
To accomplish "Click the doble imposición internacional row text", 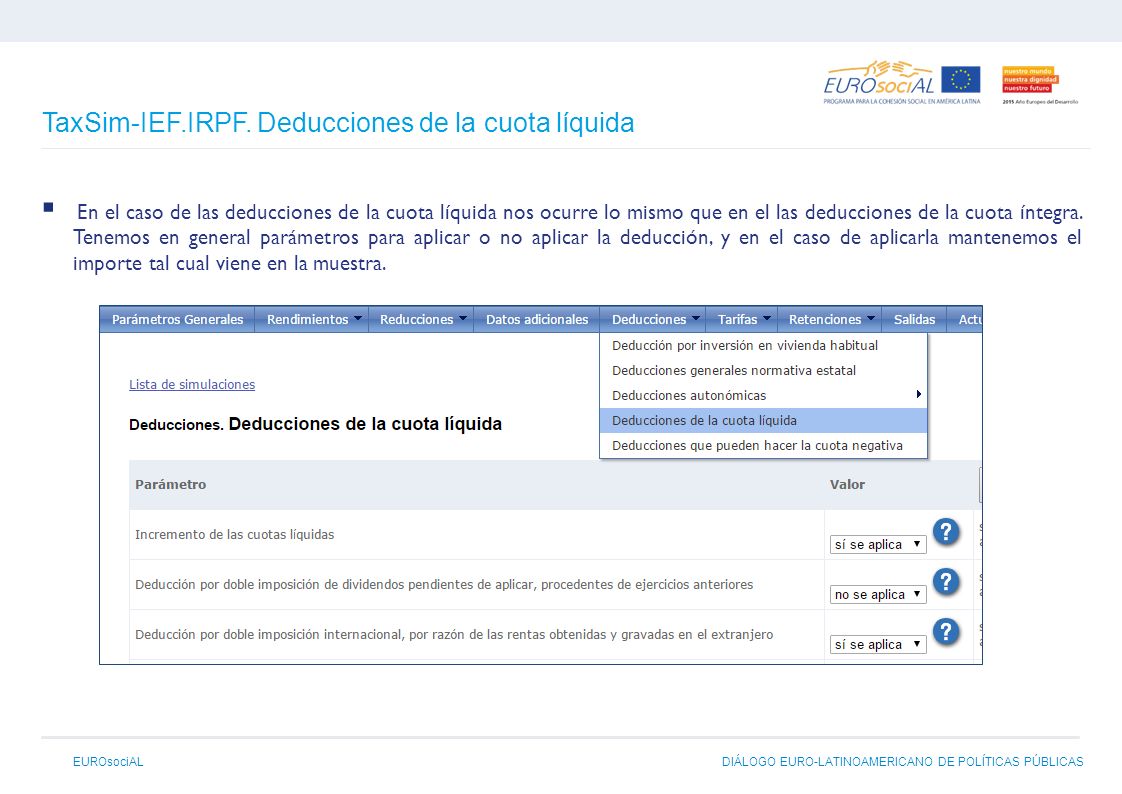I will [x=454, y=635].
